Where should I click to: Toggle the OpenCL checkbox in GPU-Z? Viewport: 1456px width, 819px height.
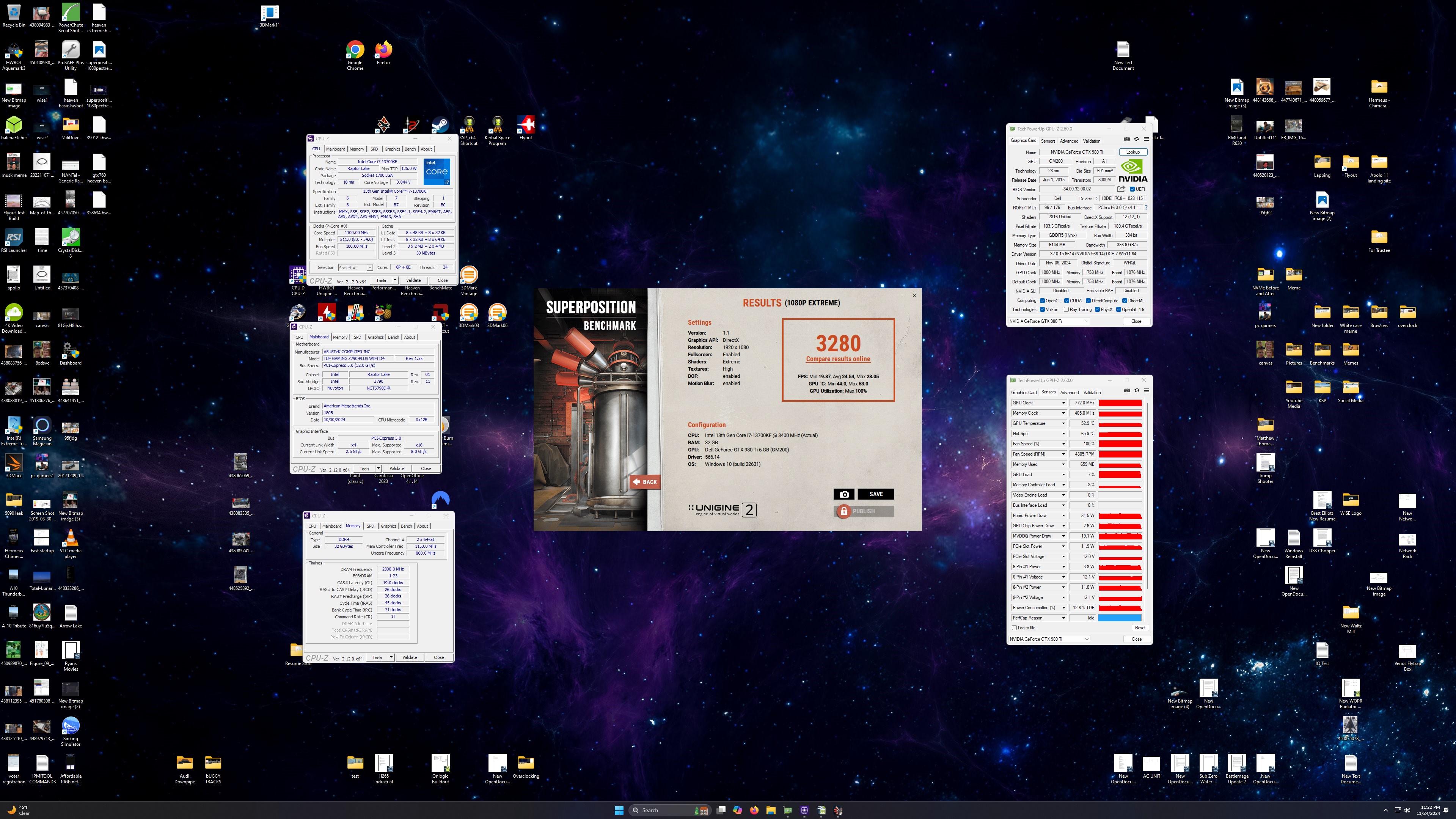click(1042, 301)
